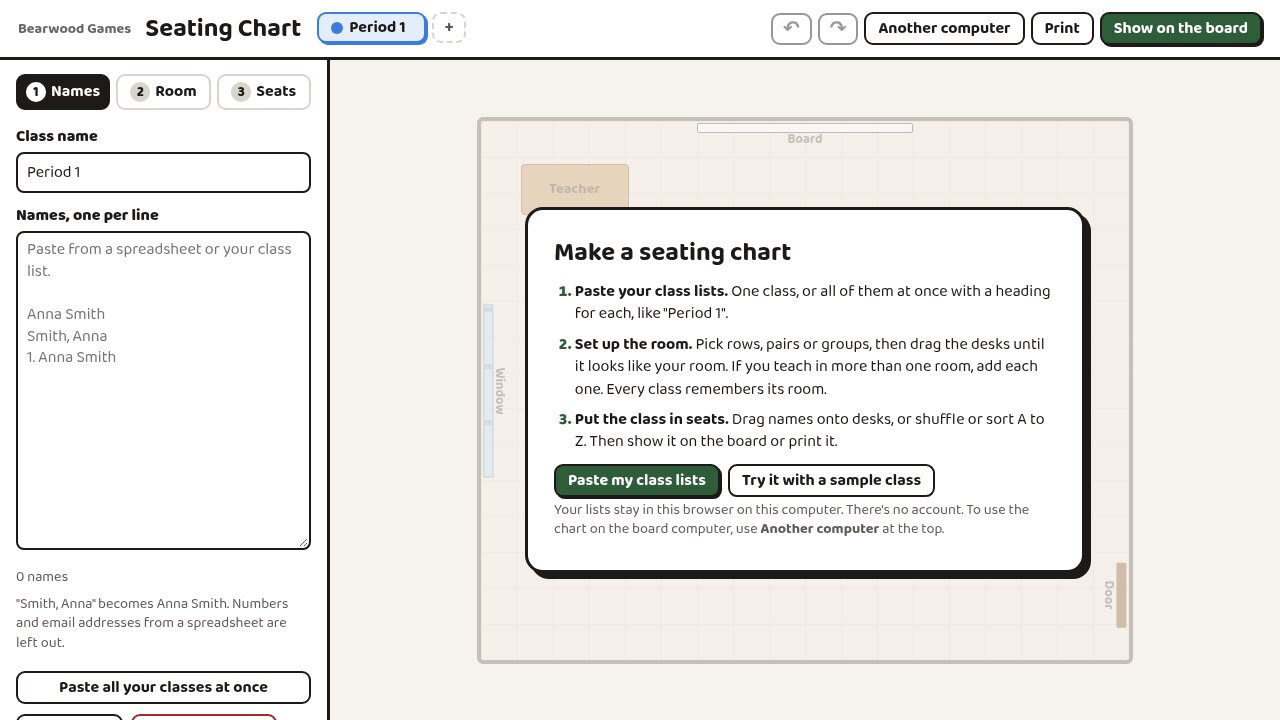This screenshot has height=720, width=1280.
Task: Open the Names step tab
Action: (x=63, y=92)
